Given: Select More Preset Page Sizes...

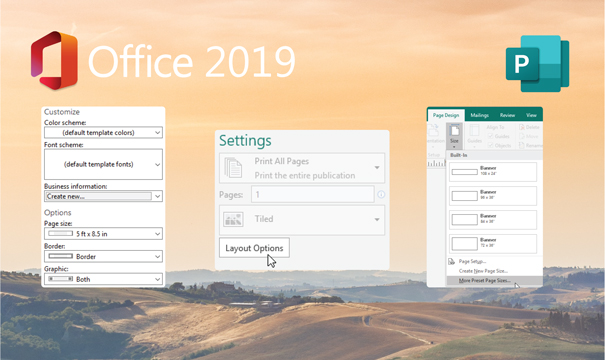Looking at the screenshot, I should pyautogui.click(x=494, y=281).
